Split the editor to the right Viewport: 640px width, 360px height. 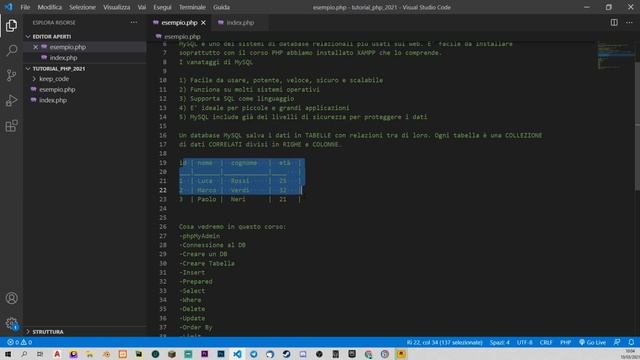click(614, 22)
